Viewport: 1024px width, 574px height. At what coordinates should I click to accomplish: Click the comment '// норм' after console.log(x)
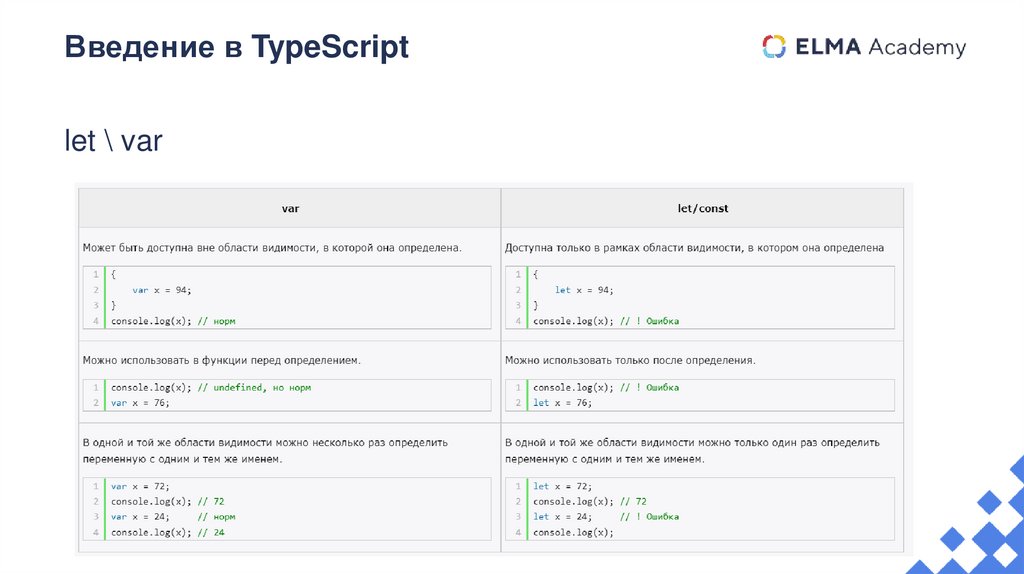coord(216,321)
